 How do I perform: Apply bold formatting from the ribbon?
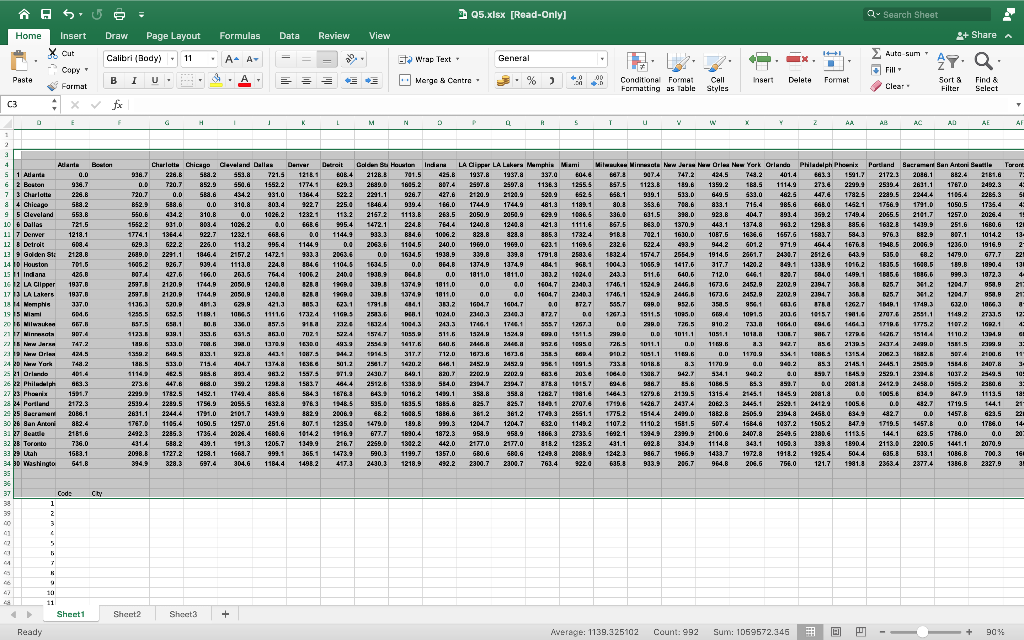click(x=112, y=78)
